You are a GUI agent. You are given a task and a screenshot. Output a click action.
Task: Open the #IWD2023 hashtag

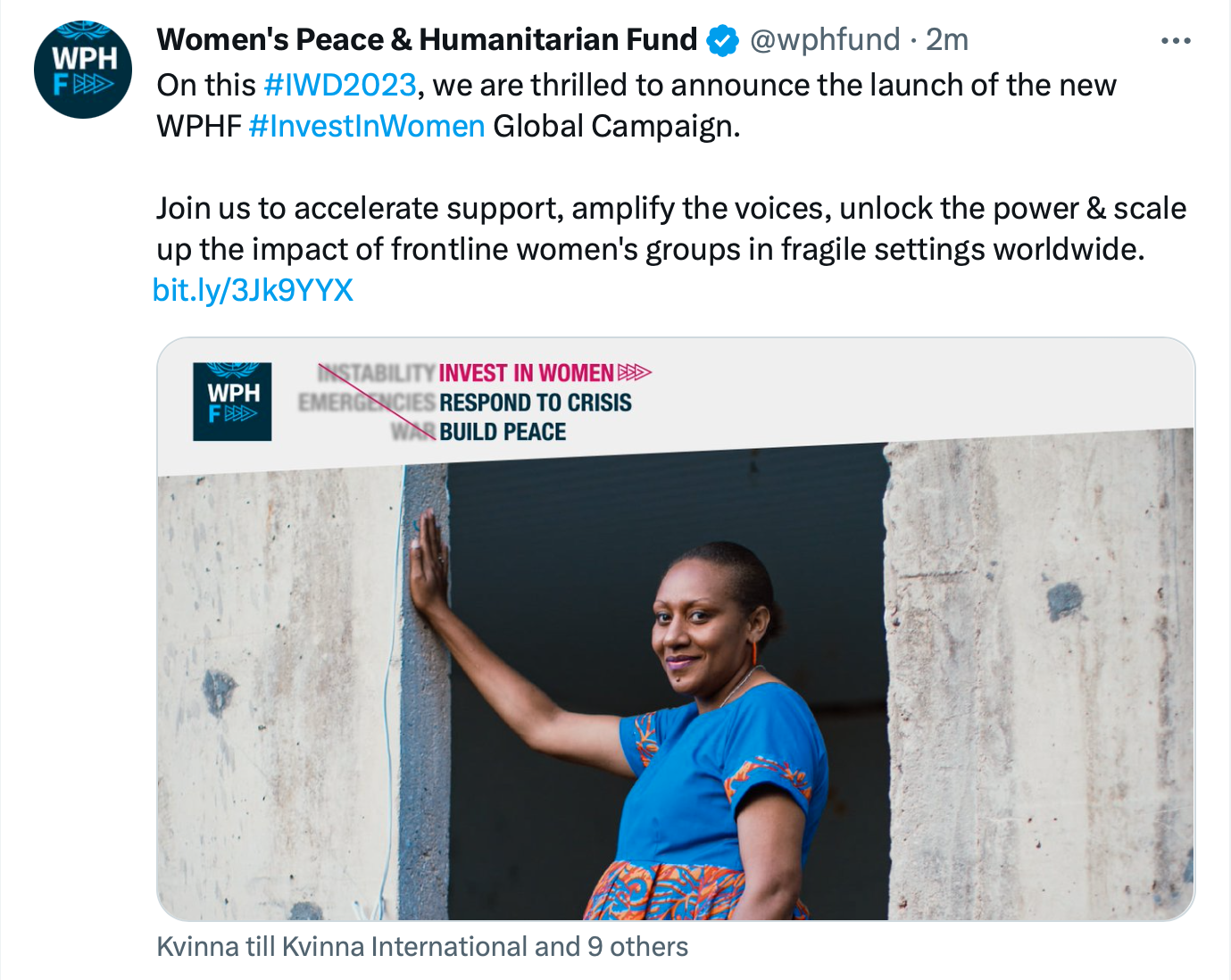[340, 85]
